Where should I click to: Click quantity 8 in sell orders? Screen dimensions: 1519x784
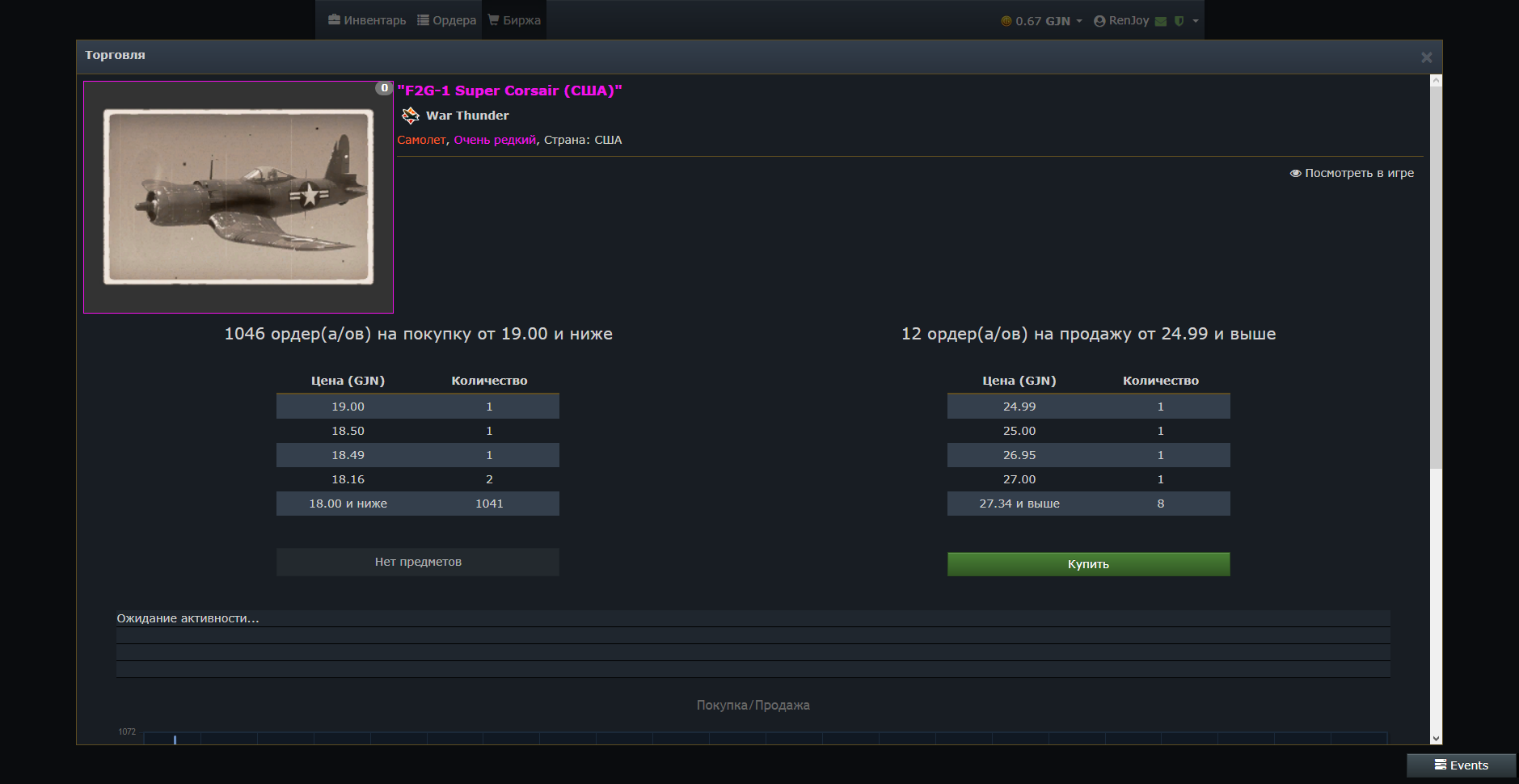1161,504
